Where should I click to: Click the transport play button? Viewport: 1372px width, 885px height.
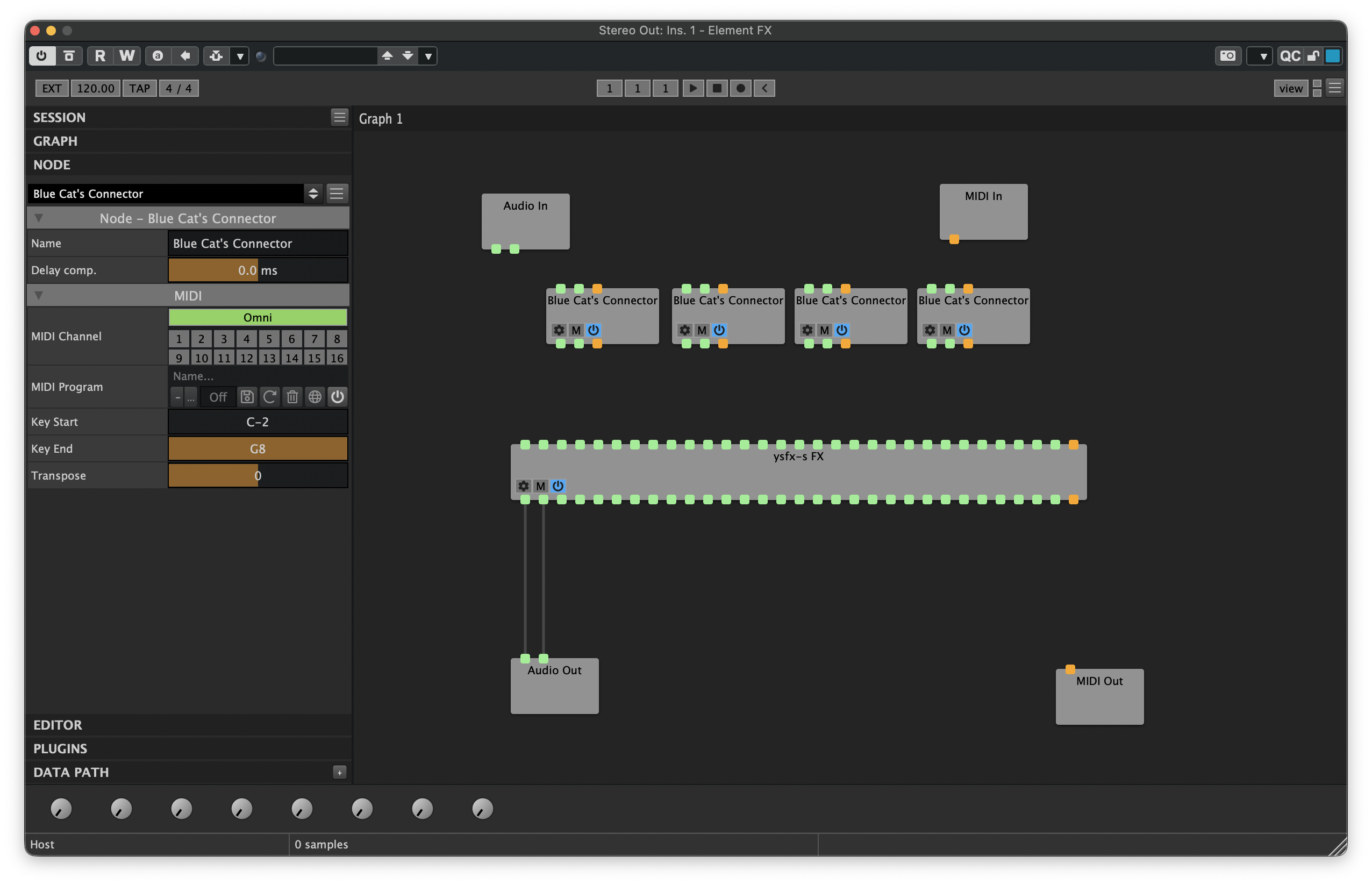[693, 89]
